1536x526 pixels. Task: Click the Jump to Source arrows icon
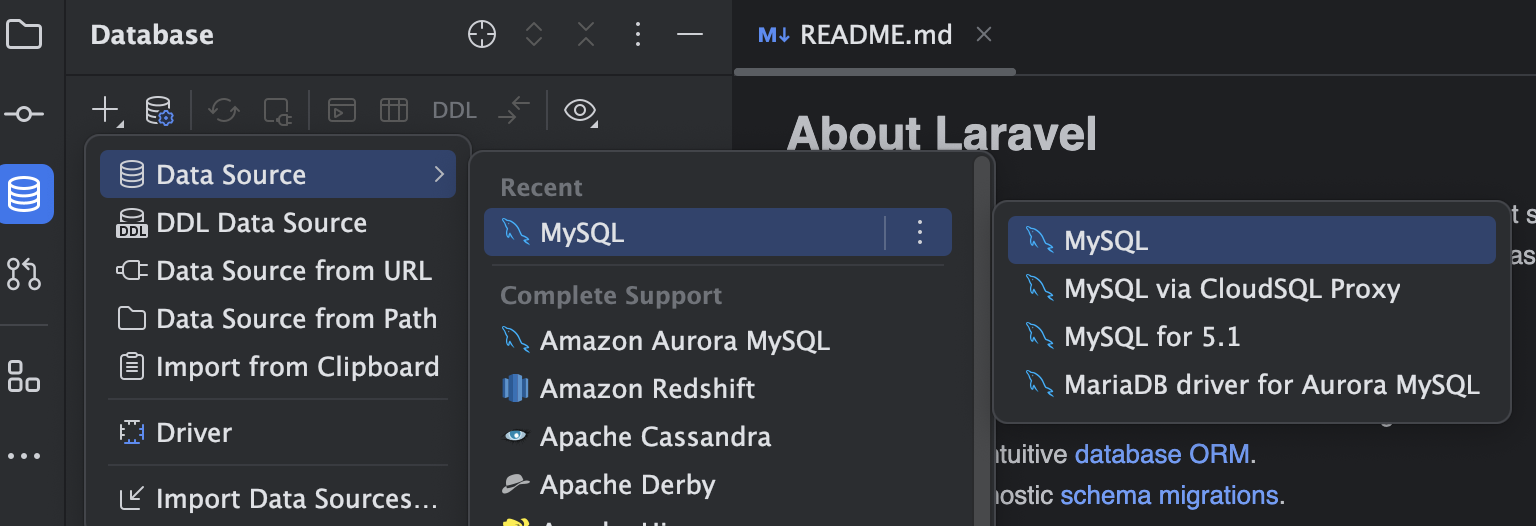pos(514,110)
